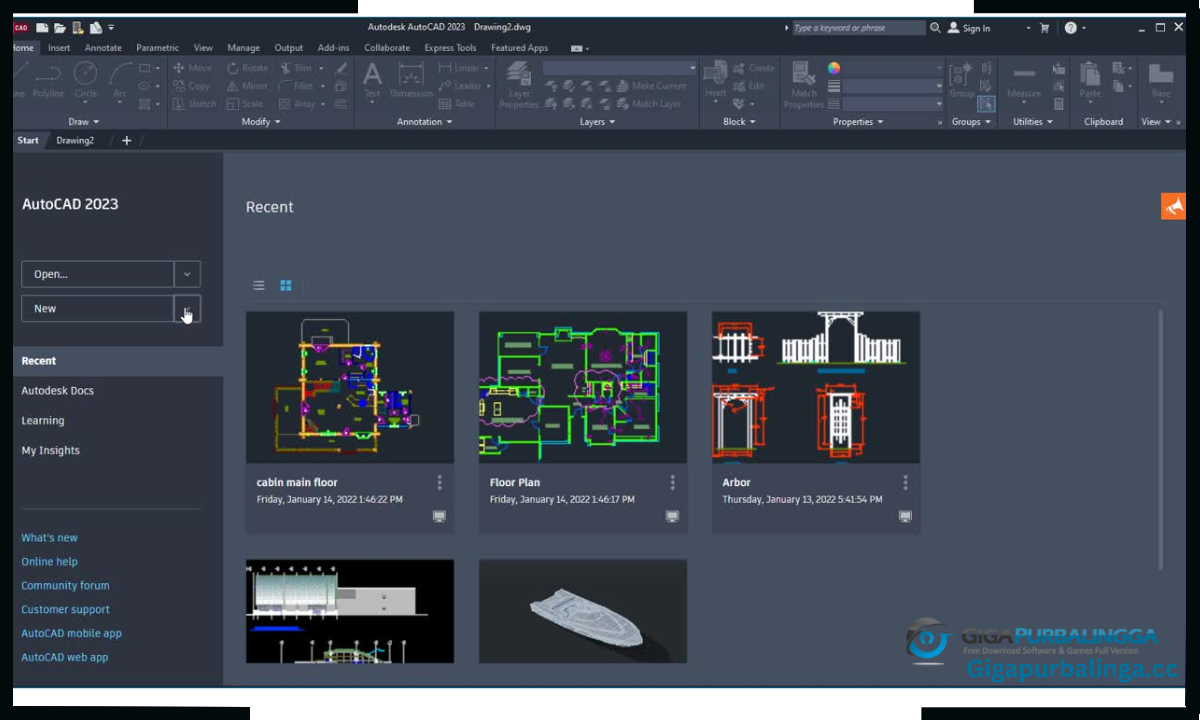Click the Leader annotation tool
The image size is (1200, 720).
(460, 86)
